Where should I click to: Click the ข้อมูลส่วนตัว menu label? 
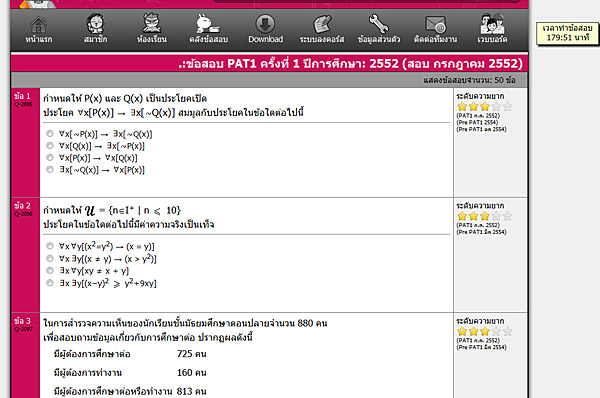click(x=379, y=39)
